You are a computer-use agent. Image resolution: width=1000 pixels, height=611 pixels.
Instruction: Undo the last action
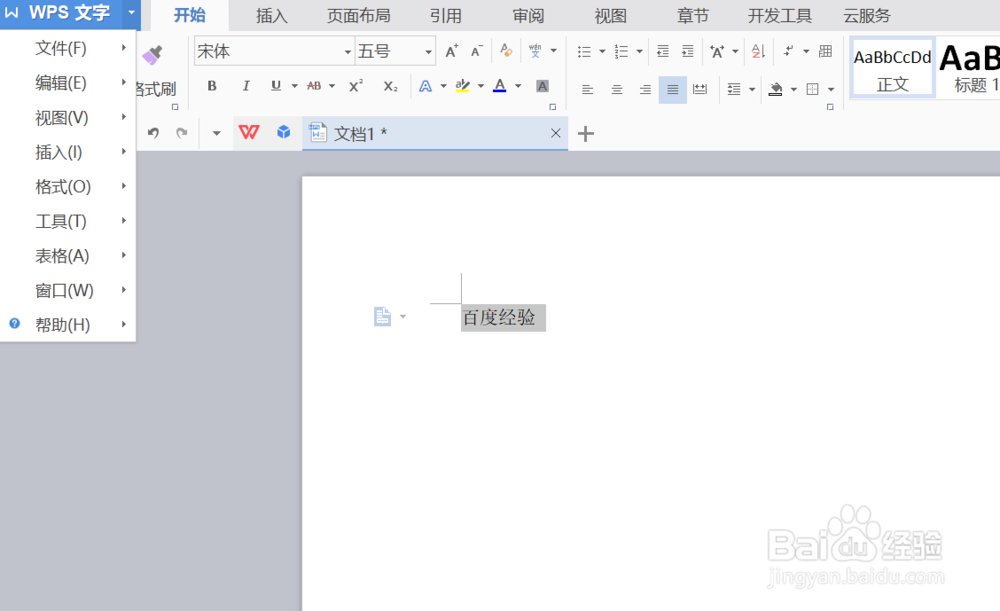pyautogui.click(x=153, y=133)
